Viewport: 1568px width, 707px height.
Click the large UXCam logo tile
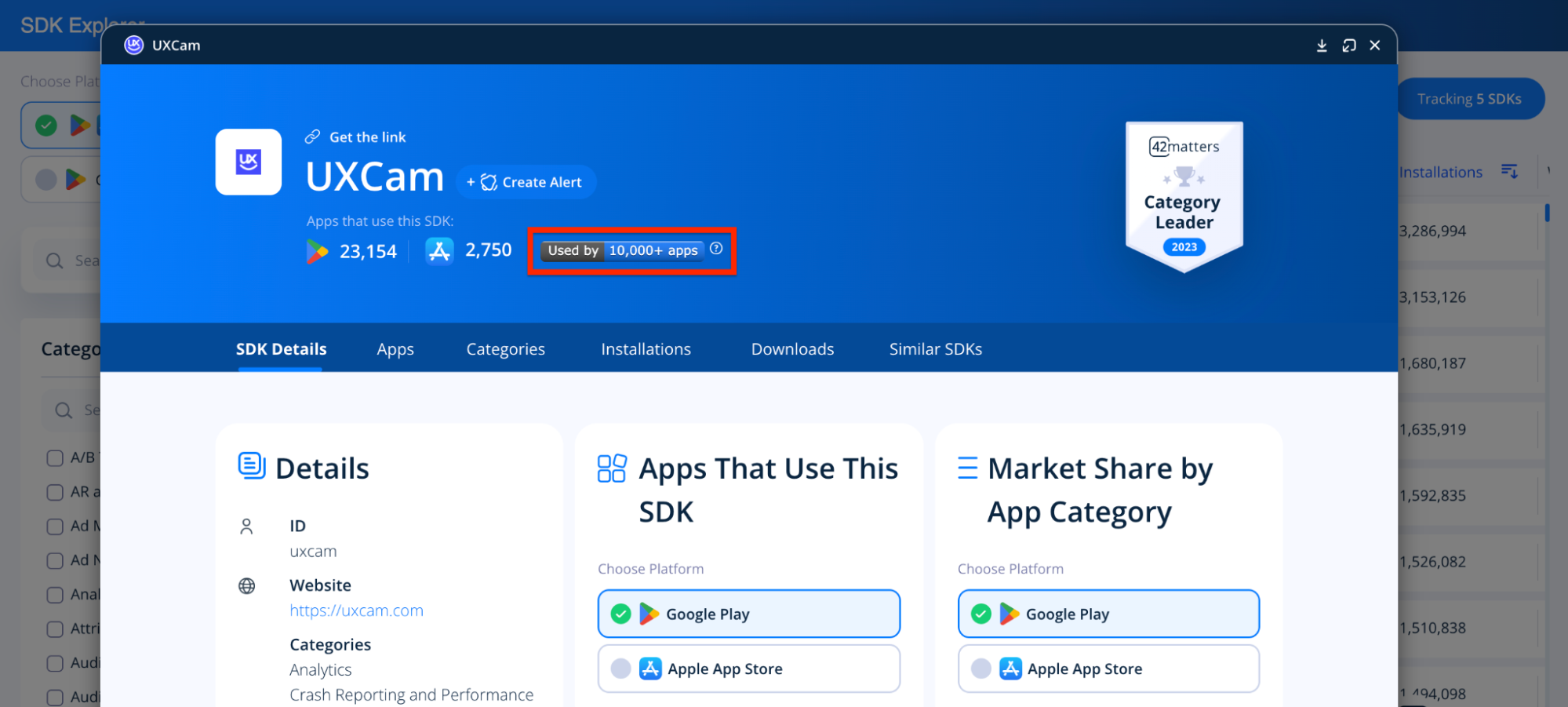tap(249, 162)
